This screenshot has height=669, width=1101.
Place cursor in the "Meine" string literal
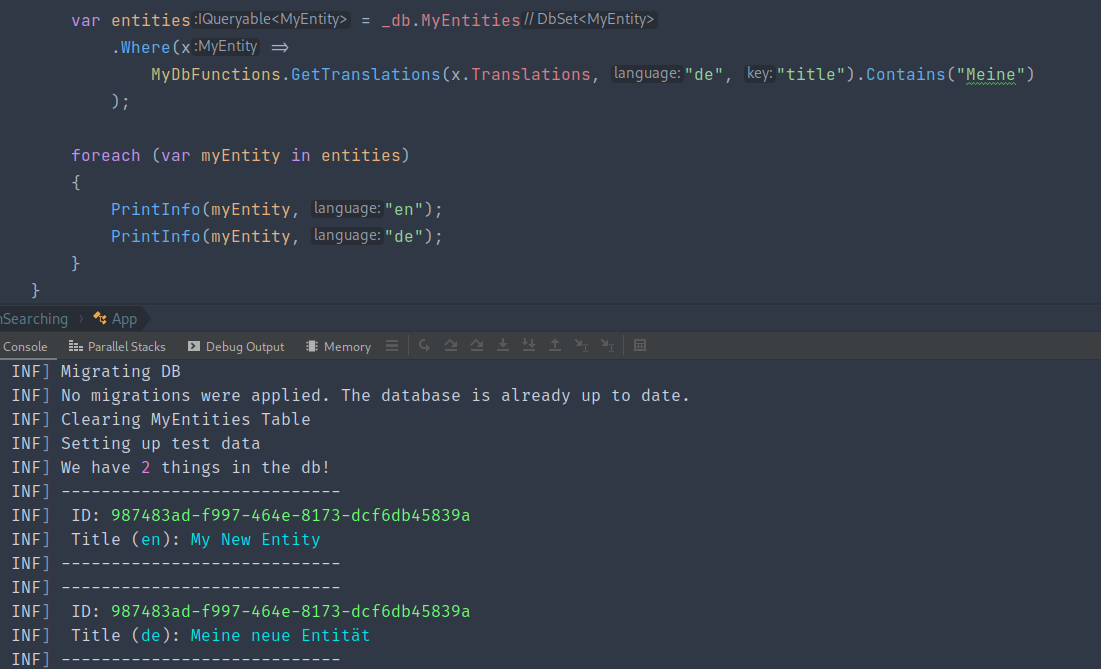[989, 74]
